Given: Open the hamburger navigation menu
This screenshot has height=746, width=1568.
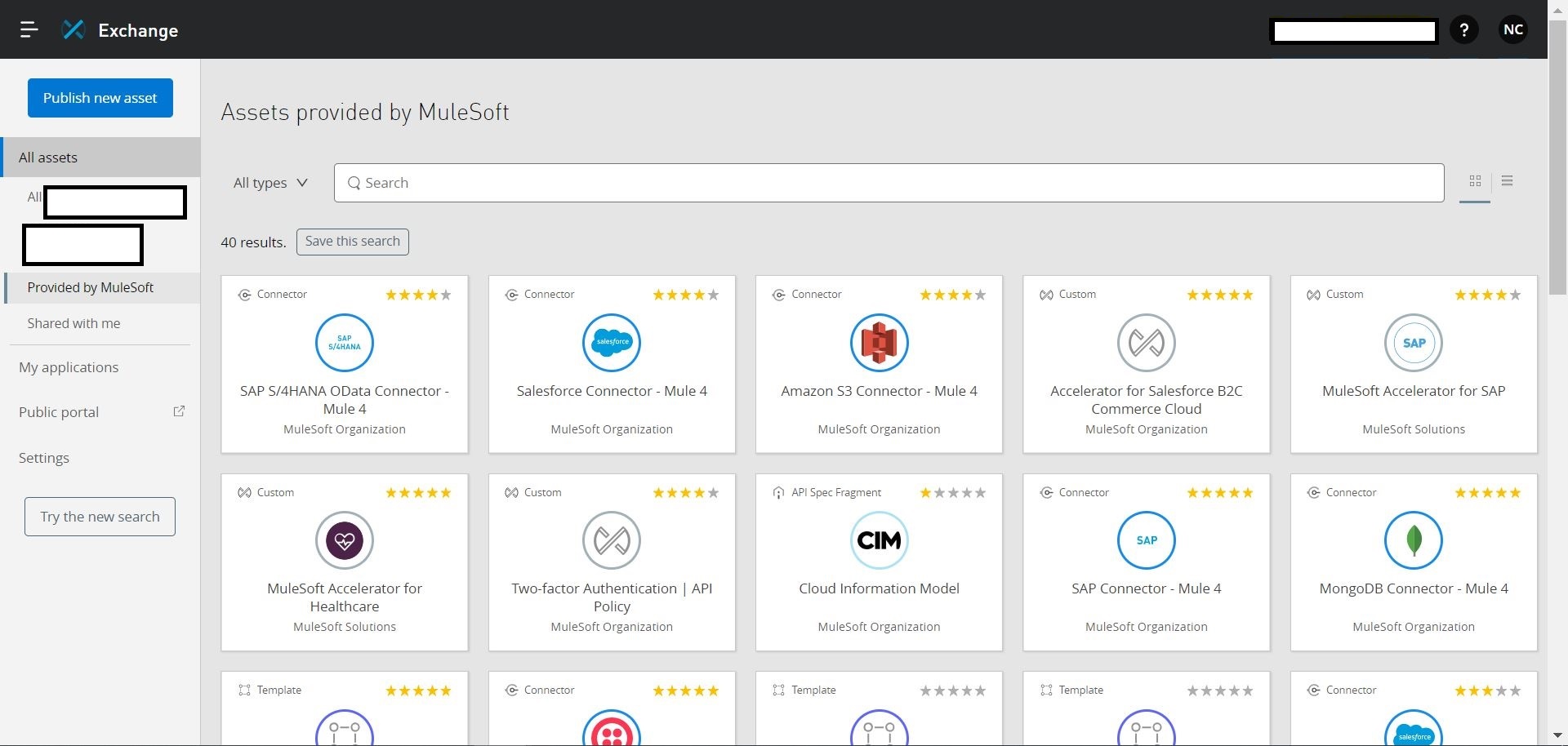Looking at the screenshot, I should [29, 30].
